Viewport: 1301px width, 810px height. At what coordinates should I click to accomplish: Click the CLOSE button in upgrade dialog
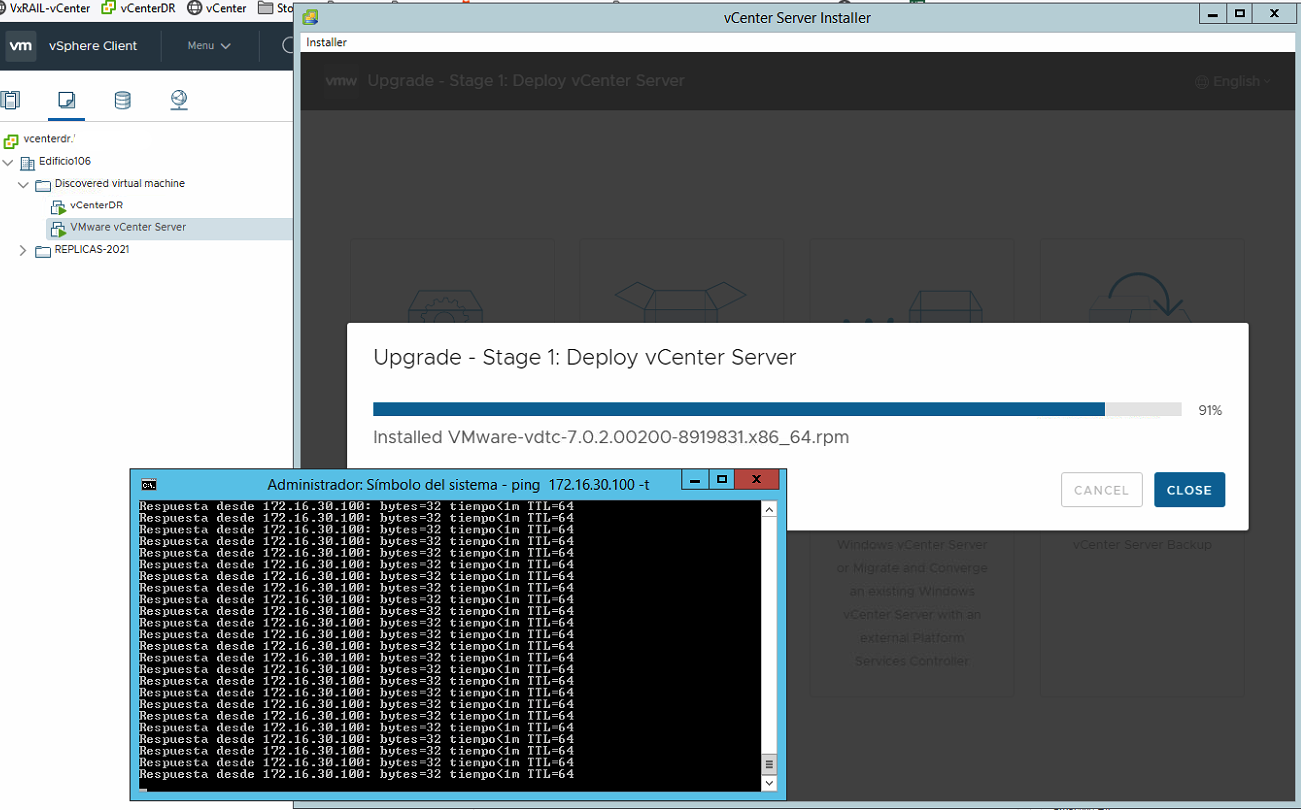pos(1189,490)
